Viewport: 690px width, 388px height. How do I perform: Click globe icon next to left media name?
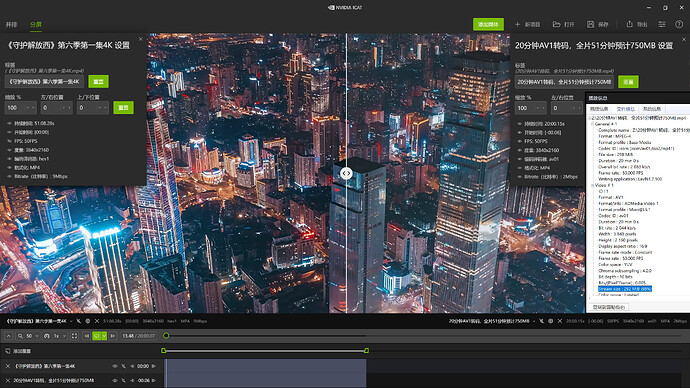pyautogui.click(x=88, y=321)
